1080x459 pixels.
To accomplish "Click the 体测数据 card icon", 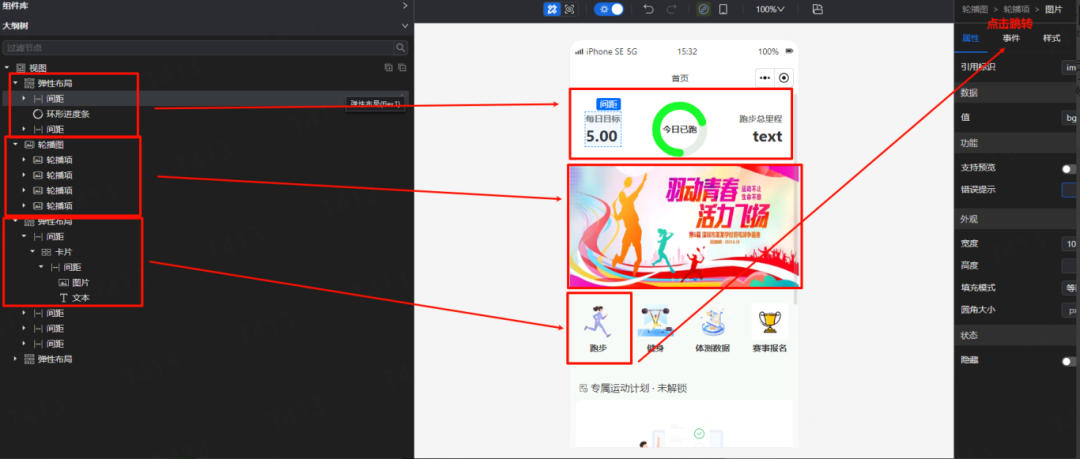I will click(712, 321).
